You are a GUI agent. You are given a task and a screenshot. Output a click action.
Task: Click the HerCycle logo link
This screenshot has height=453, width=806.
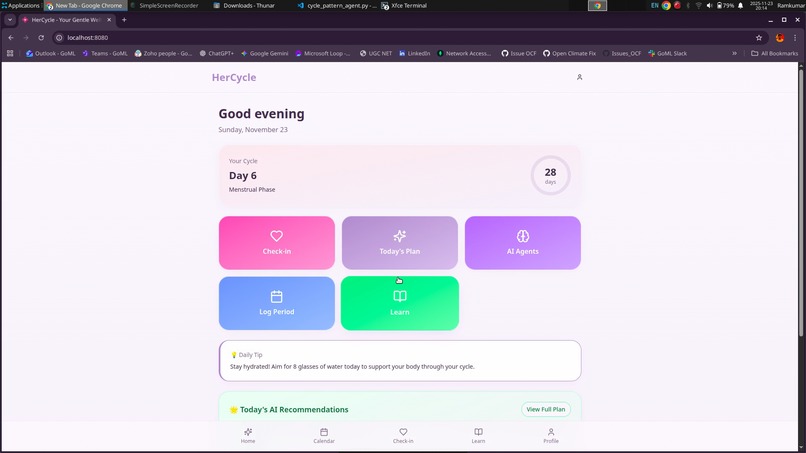(234, 77)
